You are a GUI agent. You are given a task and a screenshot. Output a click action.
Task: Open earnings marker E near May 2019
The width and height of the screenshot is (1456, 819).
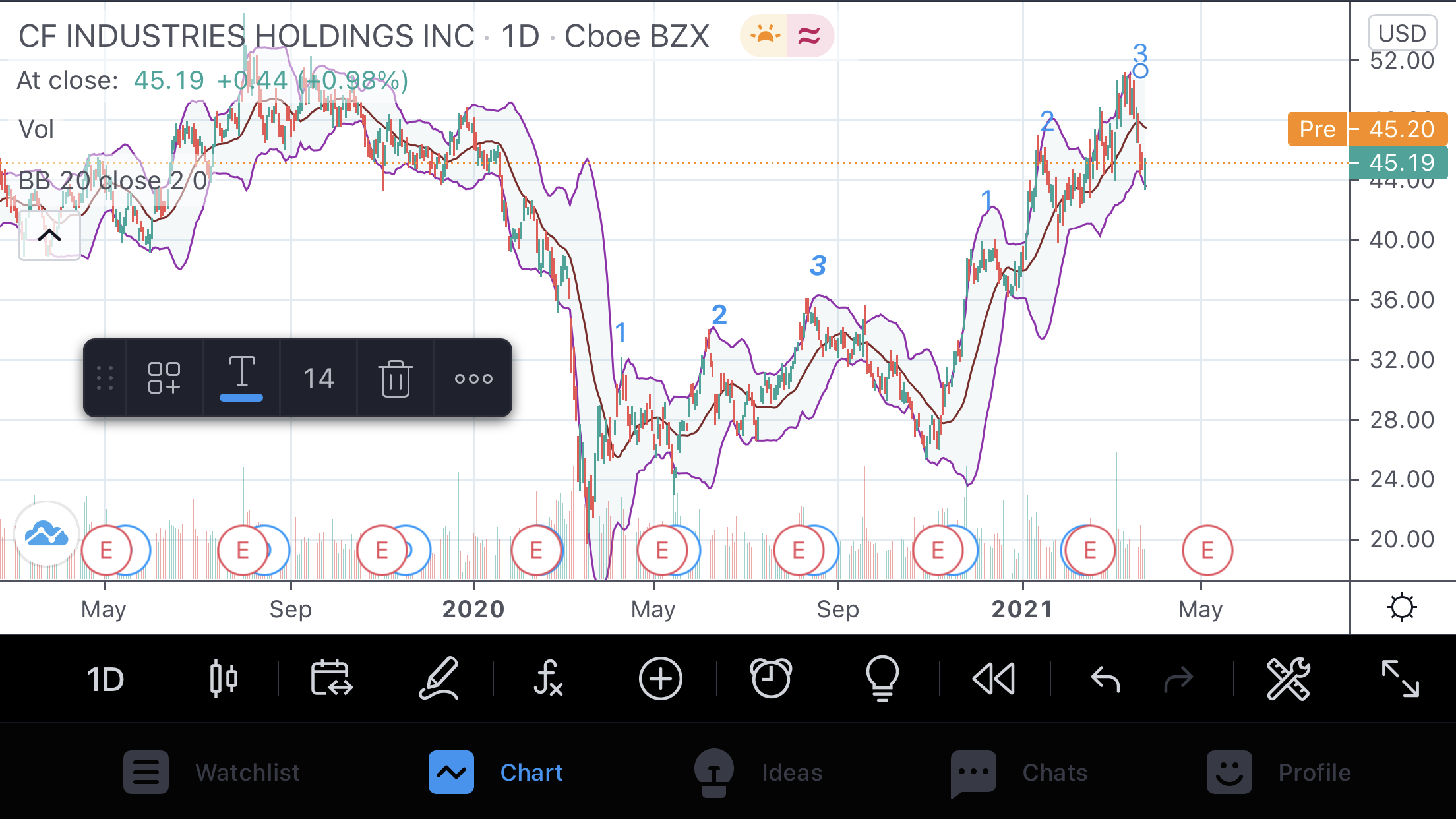pyautogui.click(x=106, y=550)
